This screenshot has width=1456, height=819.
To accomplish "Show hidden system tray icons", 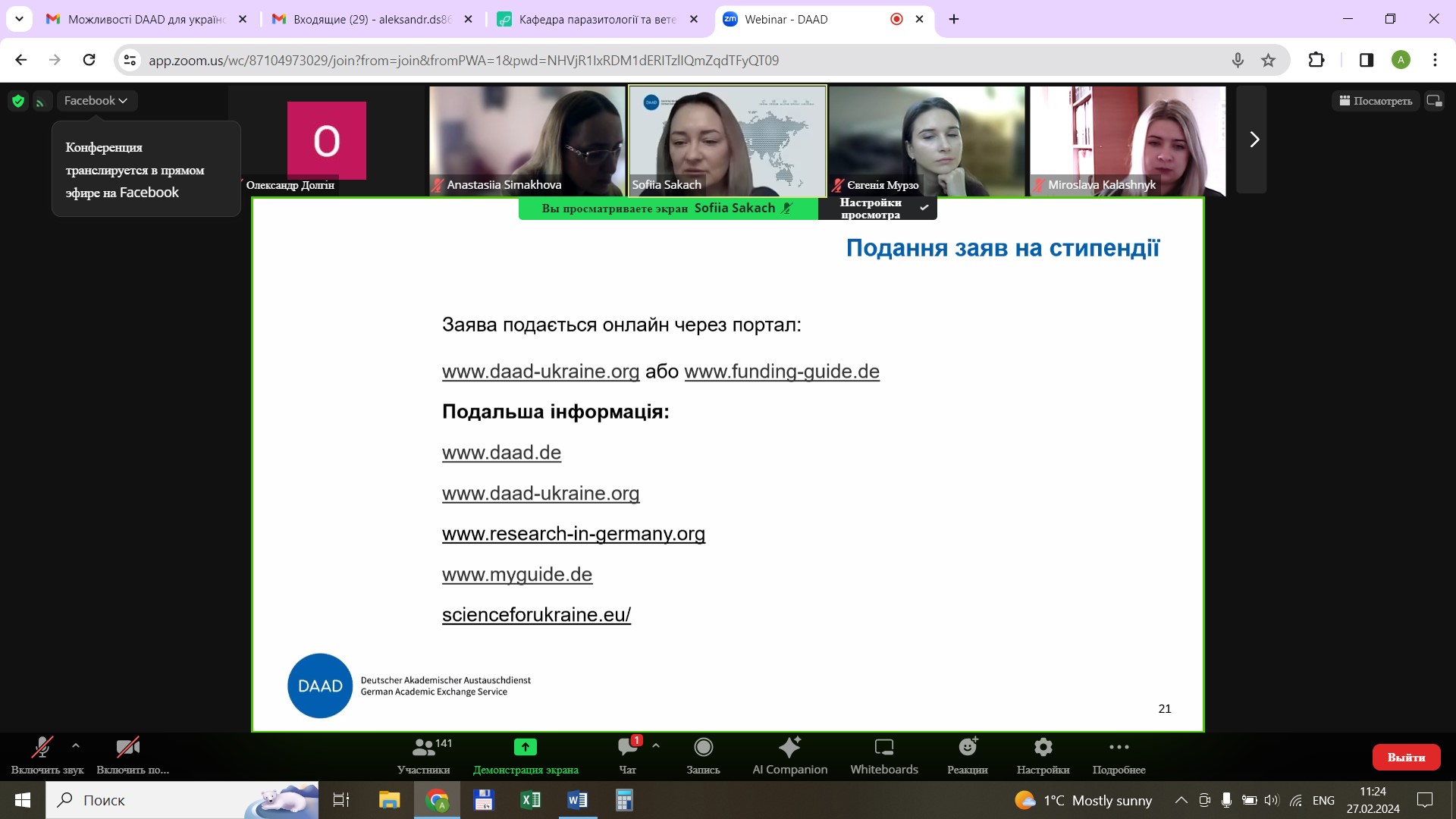I will coord(1181,800).
